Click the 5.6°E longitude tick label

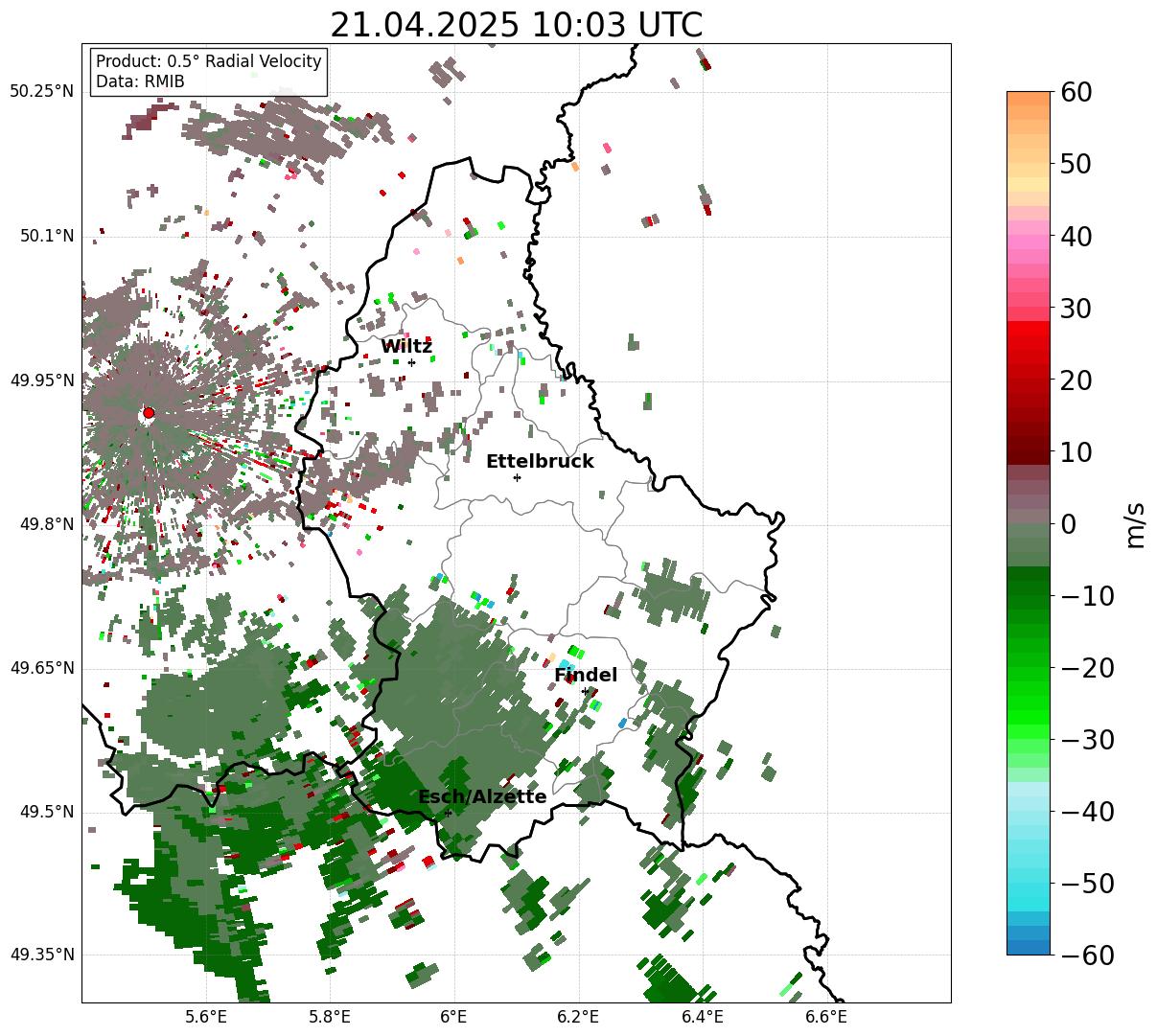click(x=206, y=1017)
